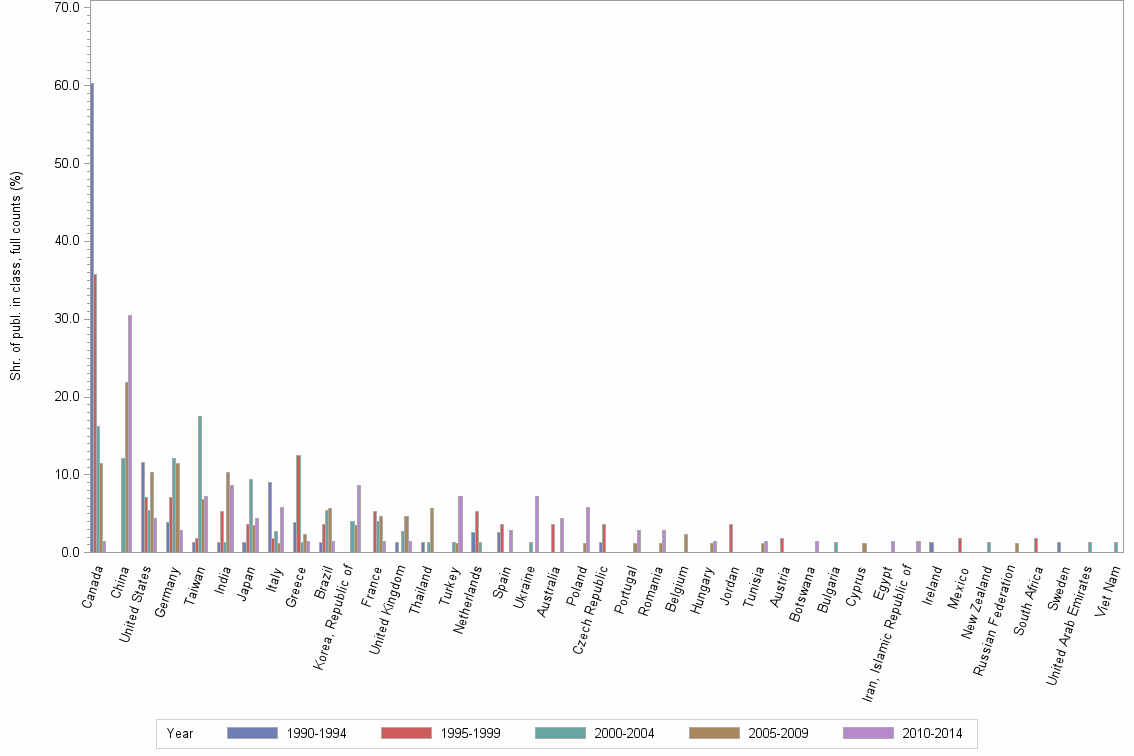This screenshot has height=756, width=1134.
Task: Click the purple Turkey bar
Action: point(460,520)
